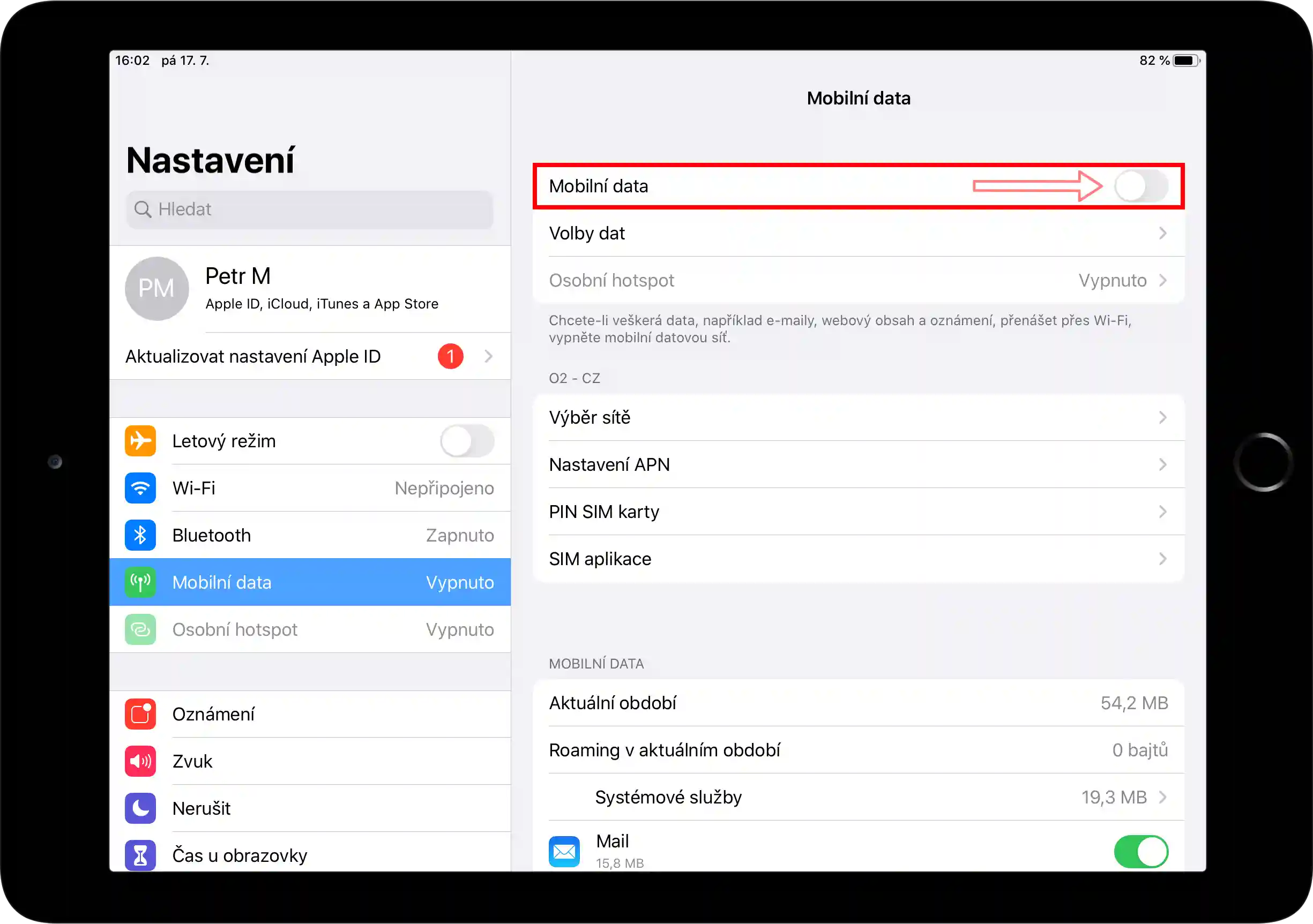Tap the red Oznámení notifications icon
This screenshot has width=1313, height=924.
140,713
